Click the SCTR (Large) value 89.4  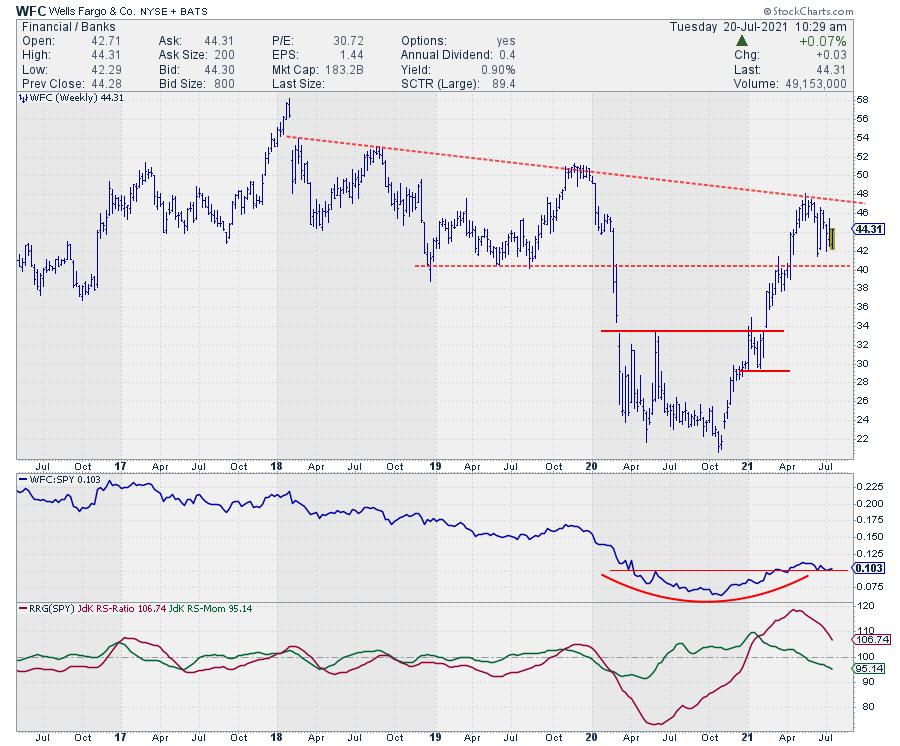tap(505, 84)
